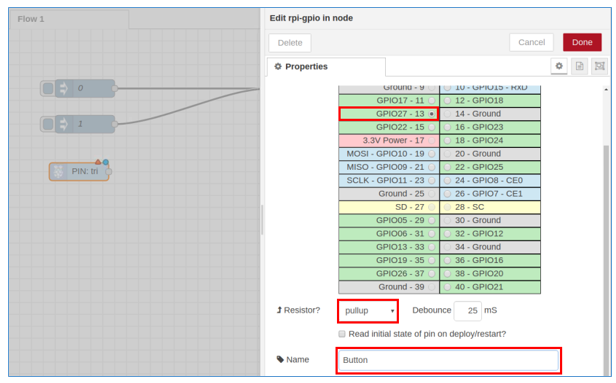Select radio for 24 - GPIO8 - CE0
Screen dimensions: 616x383
[x=447, y=181]
